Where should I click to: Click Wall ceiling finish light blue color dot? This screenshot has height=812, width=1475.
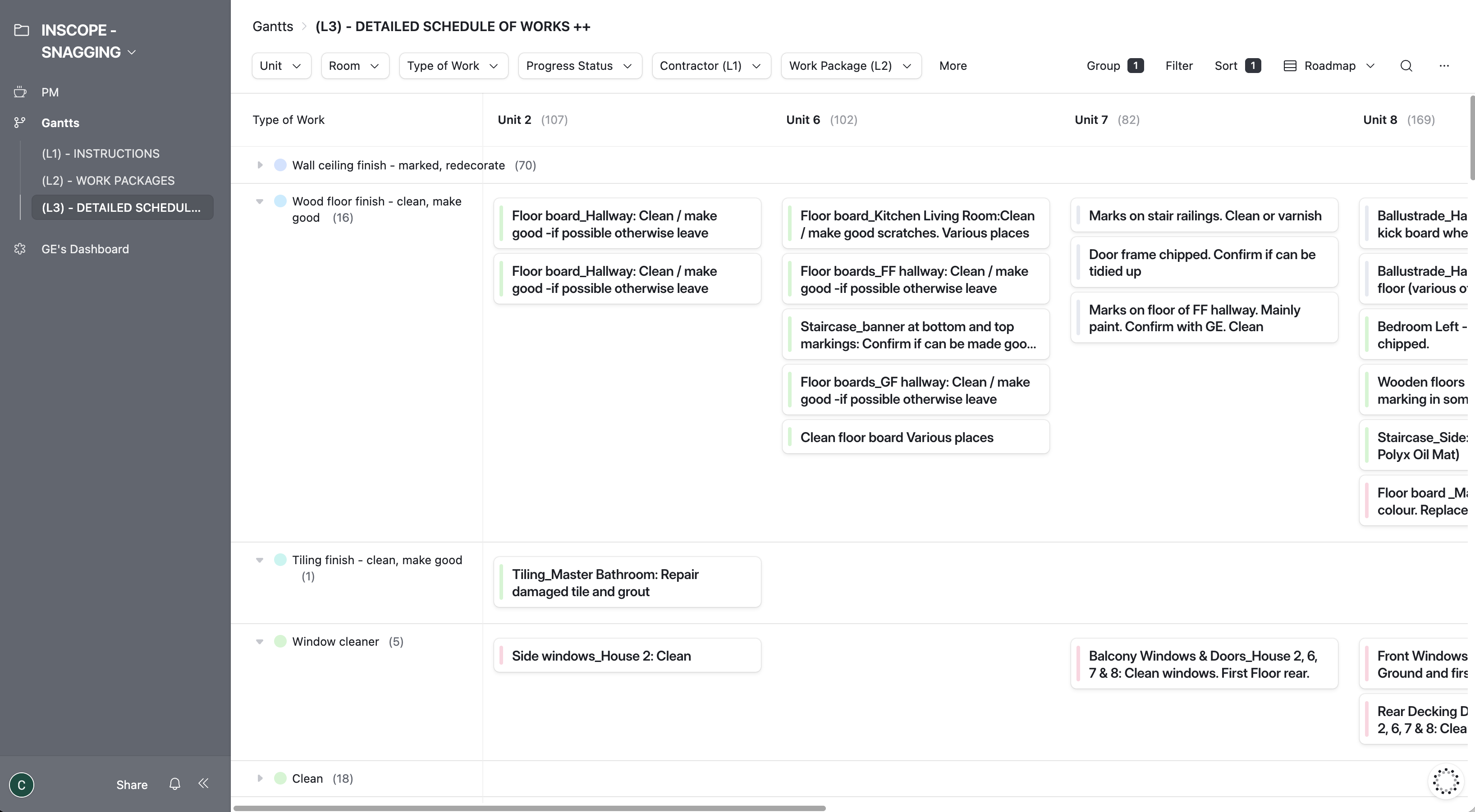pyautogui.click(x=280, y=165)
